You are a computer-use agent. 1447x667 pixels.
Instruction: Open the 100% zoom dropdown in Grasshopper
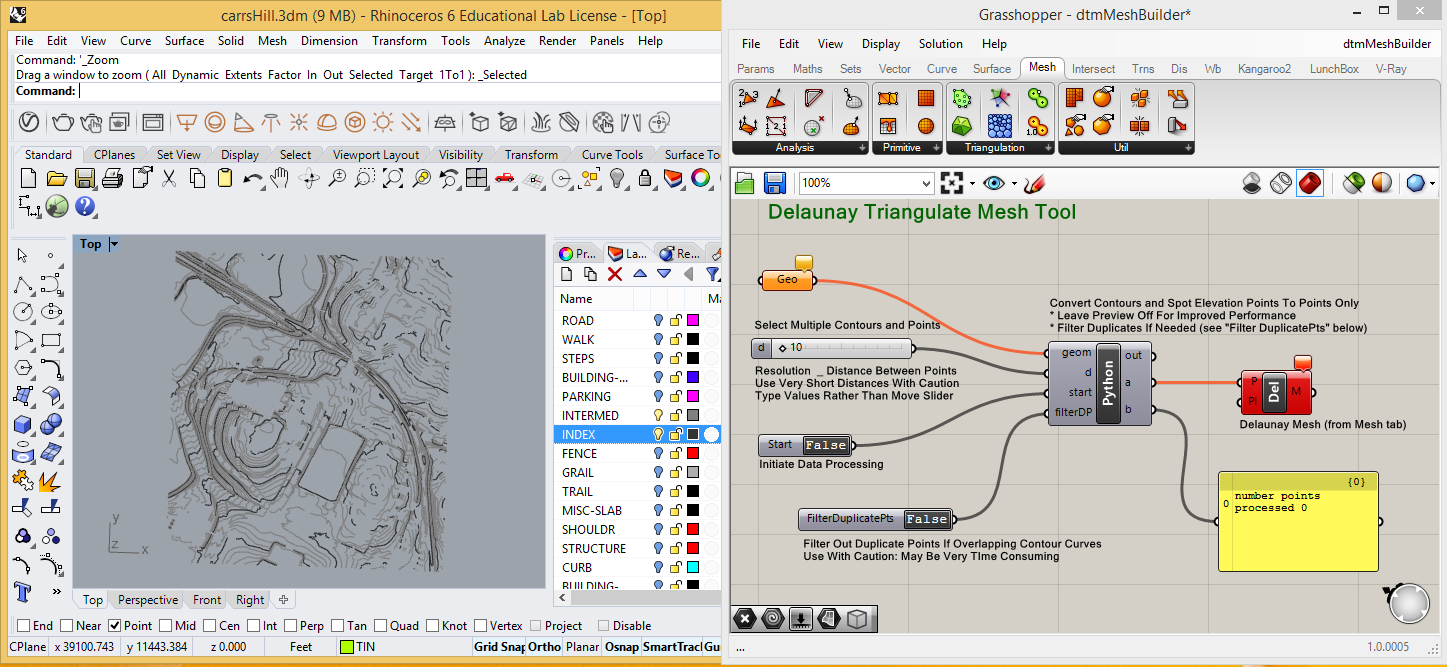(x=926, y=183)
